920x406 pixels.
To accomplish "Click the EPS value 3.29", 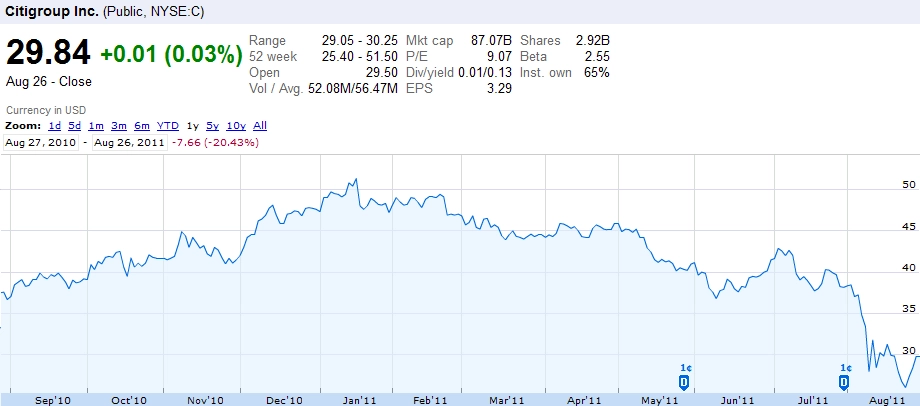I will (x=499, y=89).
